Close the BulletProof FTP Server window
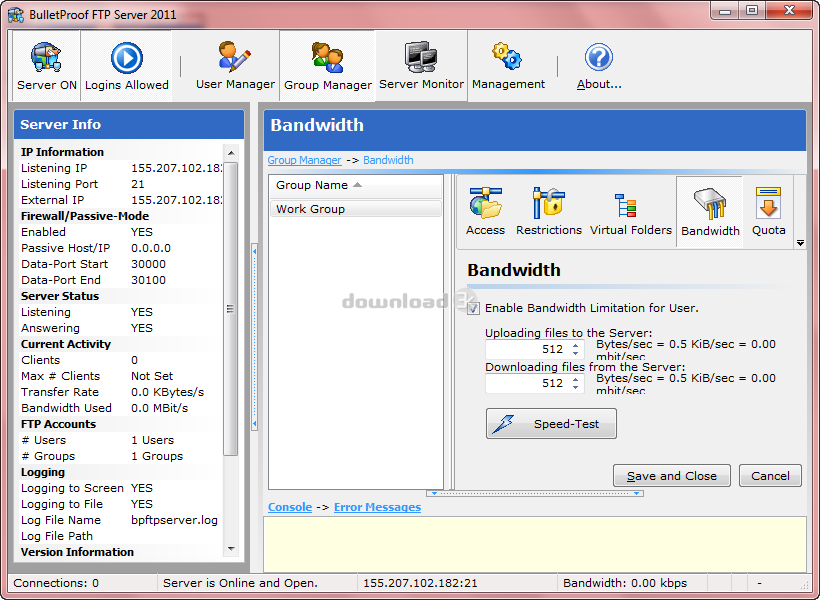This screenshot has height=600, width=820. coord(789,11)
